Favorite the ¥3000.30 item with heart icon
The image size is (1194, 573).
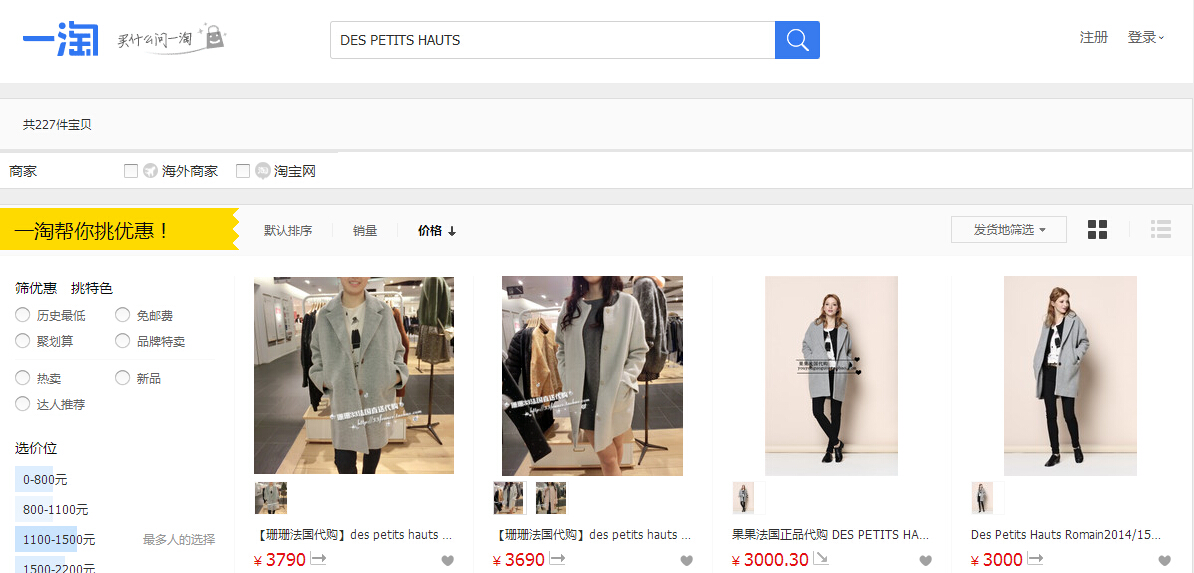(926, 561)
